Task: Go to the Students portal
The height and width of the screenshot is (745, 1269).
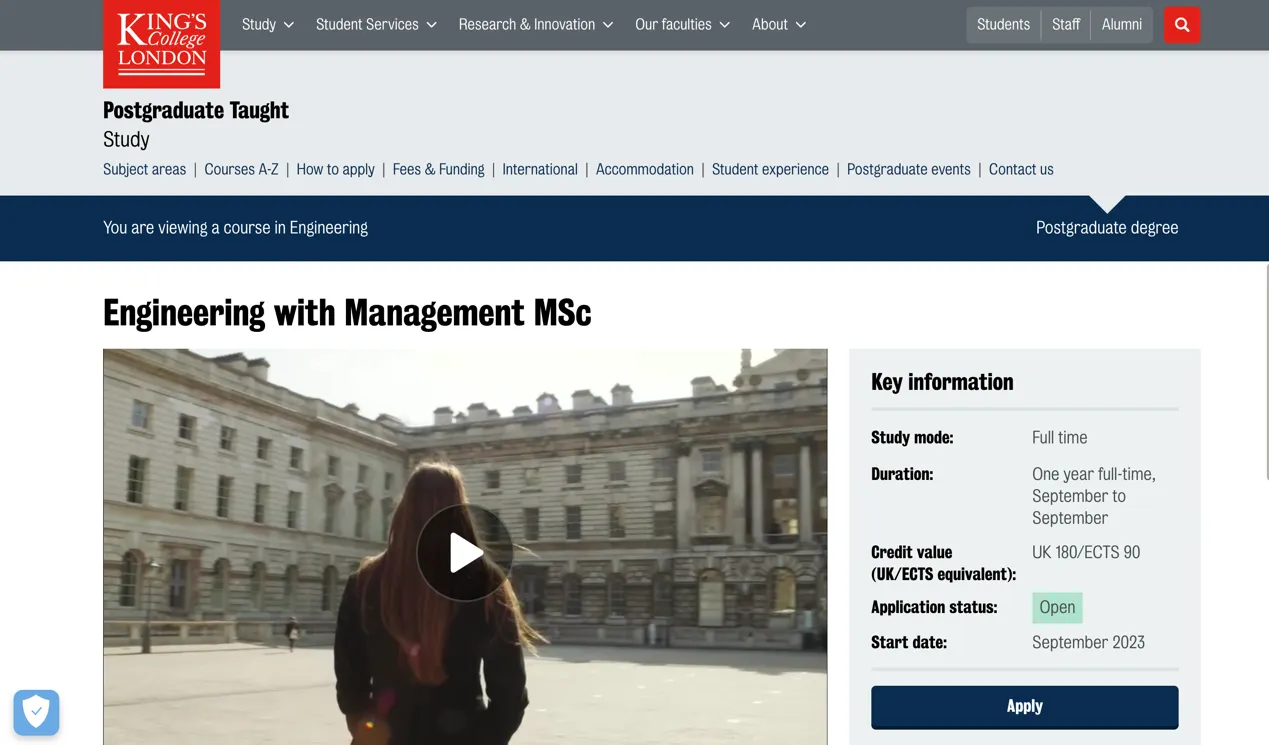Action: coord(1003,25)
